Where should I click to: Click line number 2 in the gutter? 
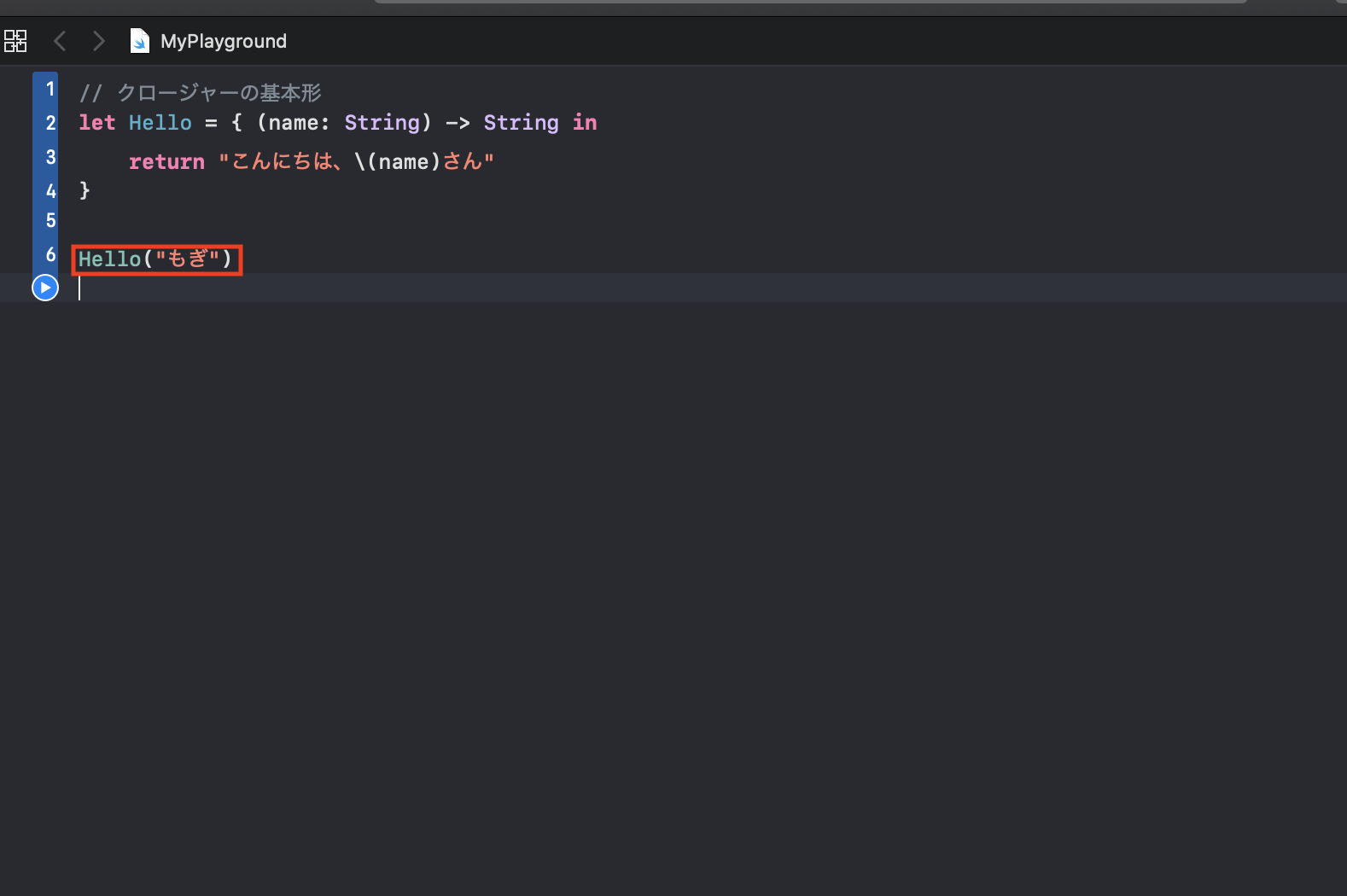[x=50, y=123]
